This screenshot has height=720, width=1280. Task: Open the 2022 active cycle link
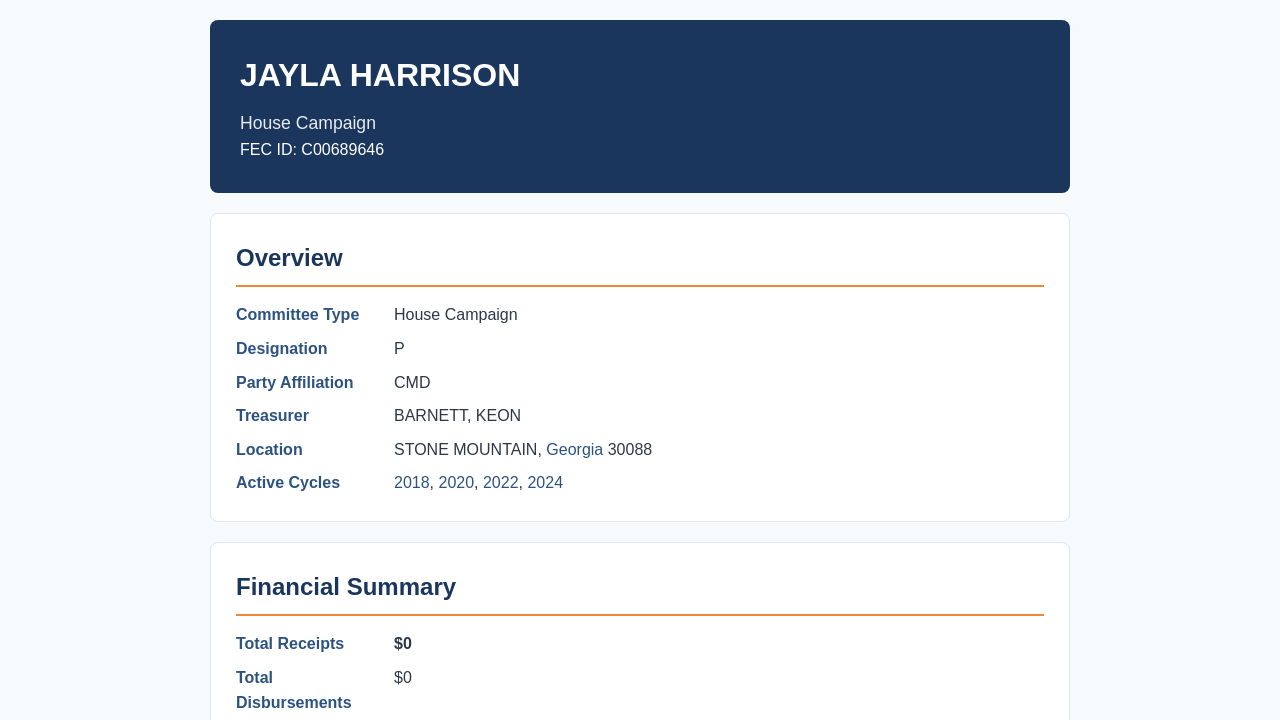(501, 483)
